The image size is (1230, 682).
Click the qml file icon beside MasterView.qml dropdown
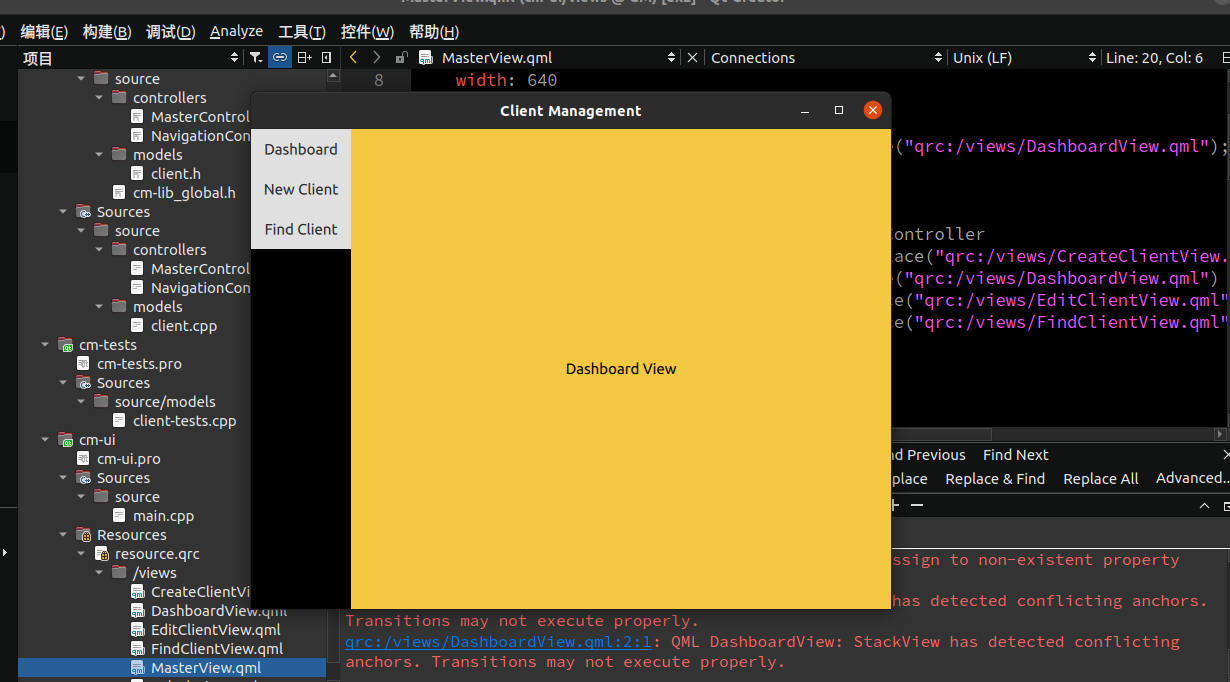[426, 58]
